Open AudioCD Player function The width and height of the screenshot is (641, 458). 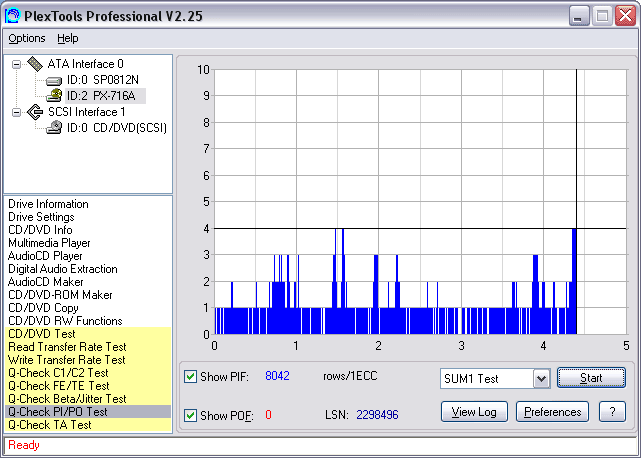tap(45, 256)
